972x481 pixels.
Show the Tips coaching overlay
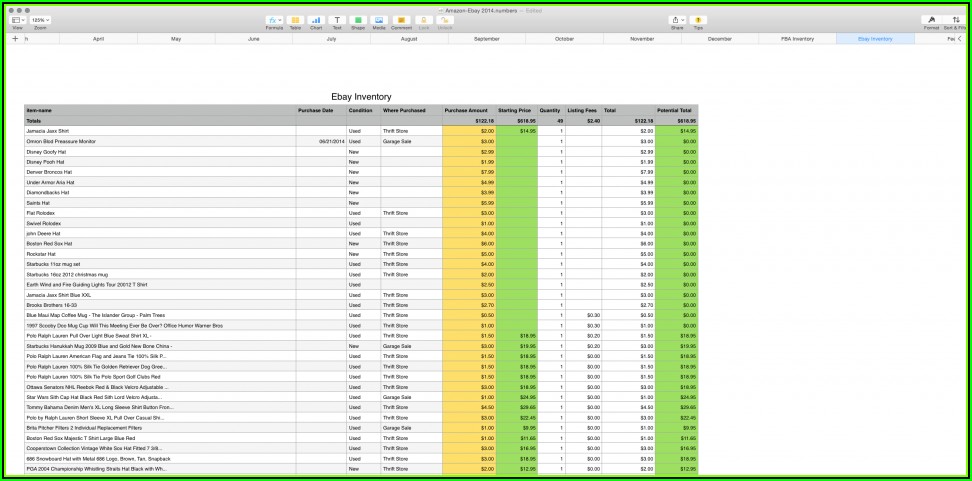[699, 20]
